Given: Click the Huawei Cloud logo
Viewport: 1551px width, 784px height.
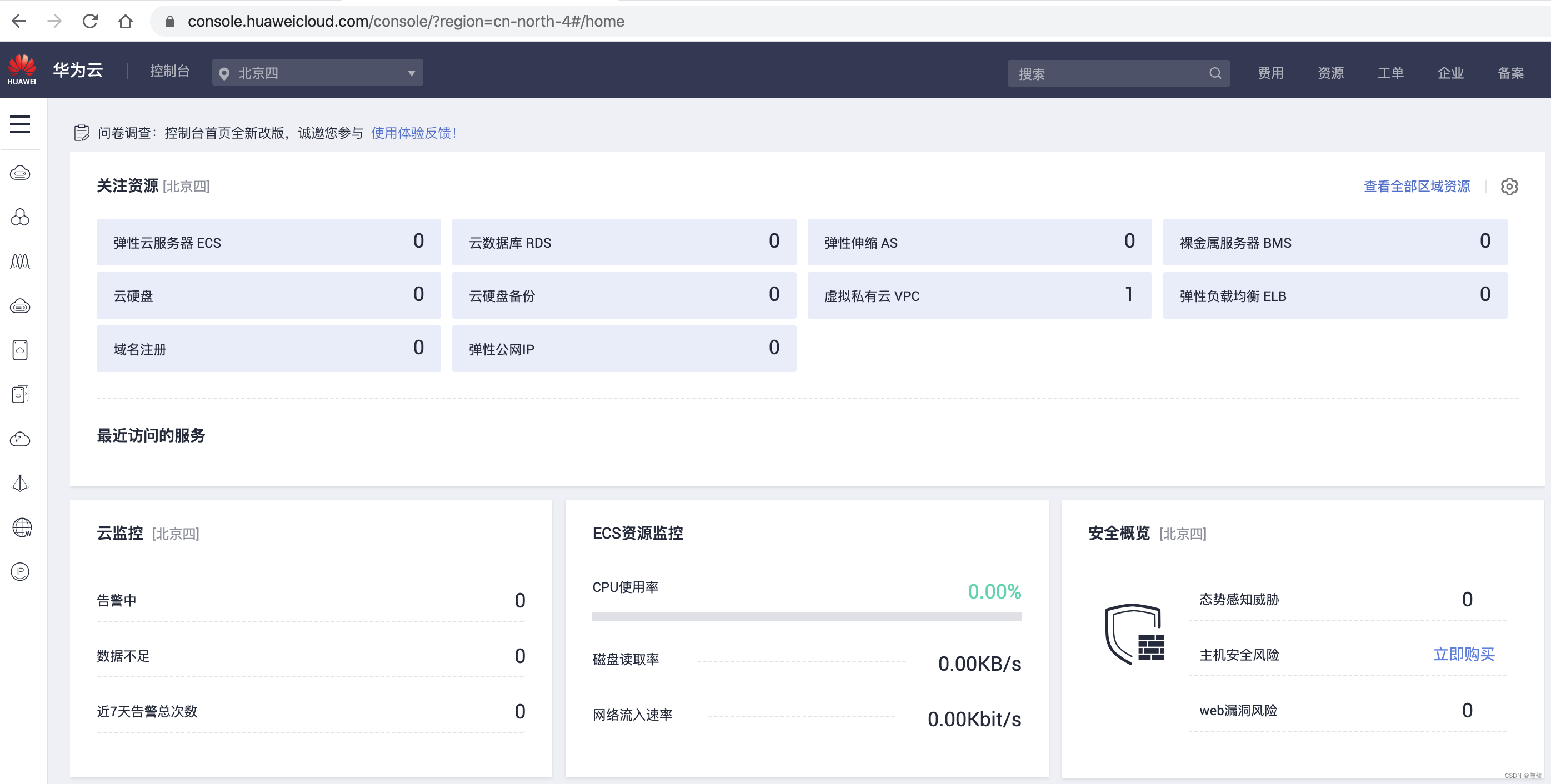Looking at the screenshot, I should click(22, 70).
